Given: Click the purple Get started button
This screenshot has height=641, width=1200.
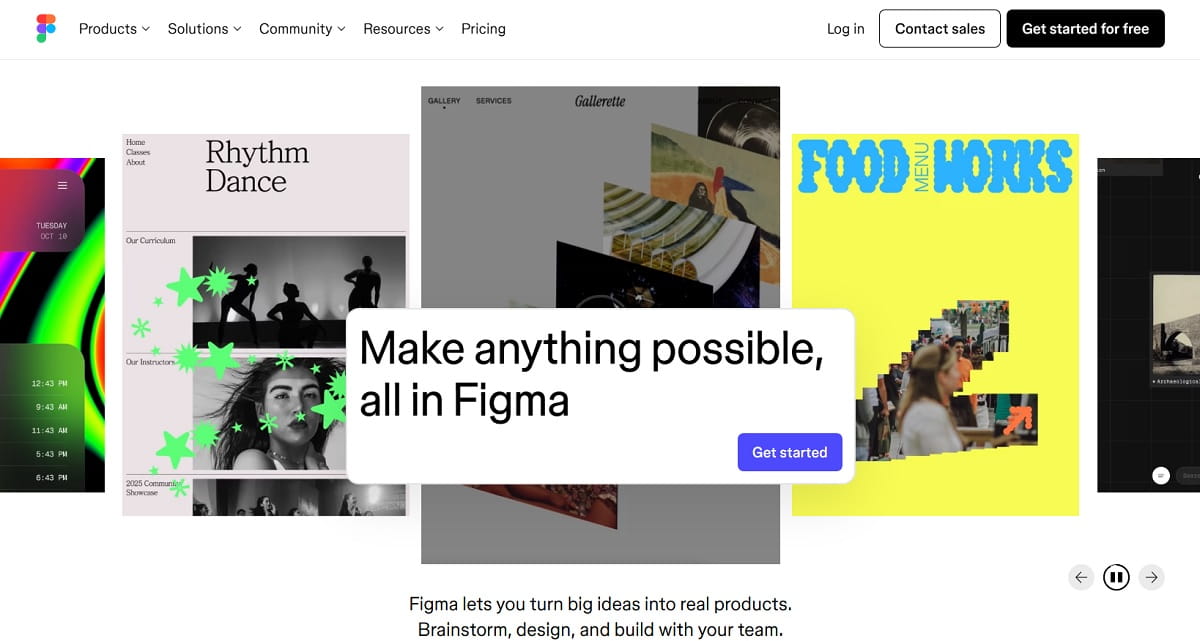Looking at the screenshot, I should coord(789,452).
